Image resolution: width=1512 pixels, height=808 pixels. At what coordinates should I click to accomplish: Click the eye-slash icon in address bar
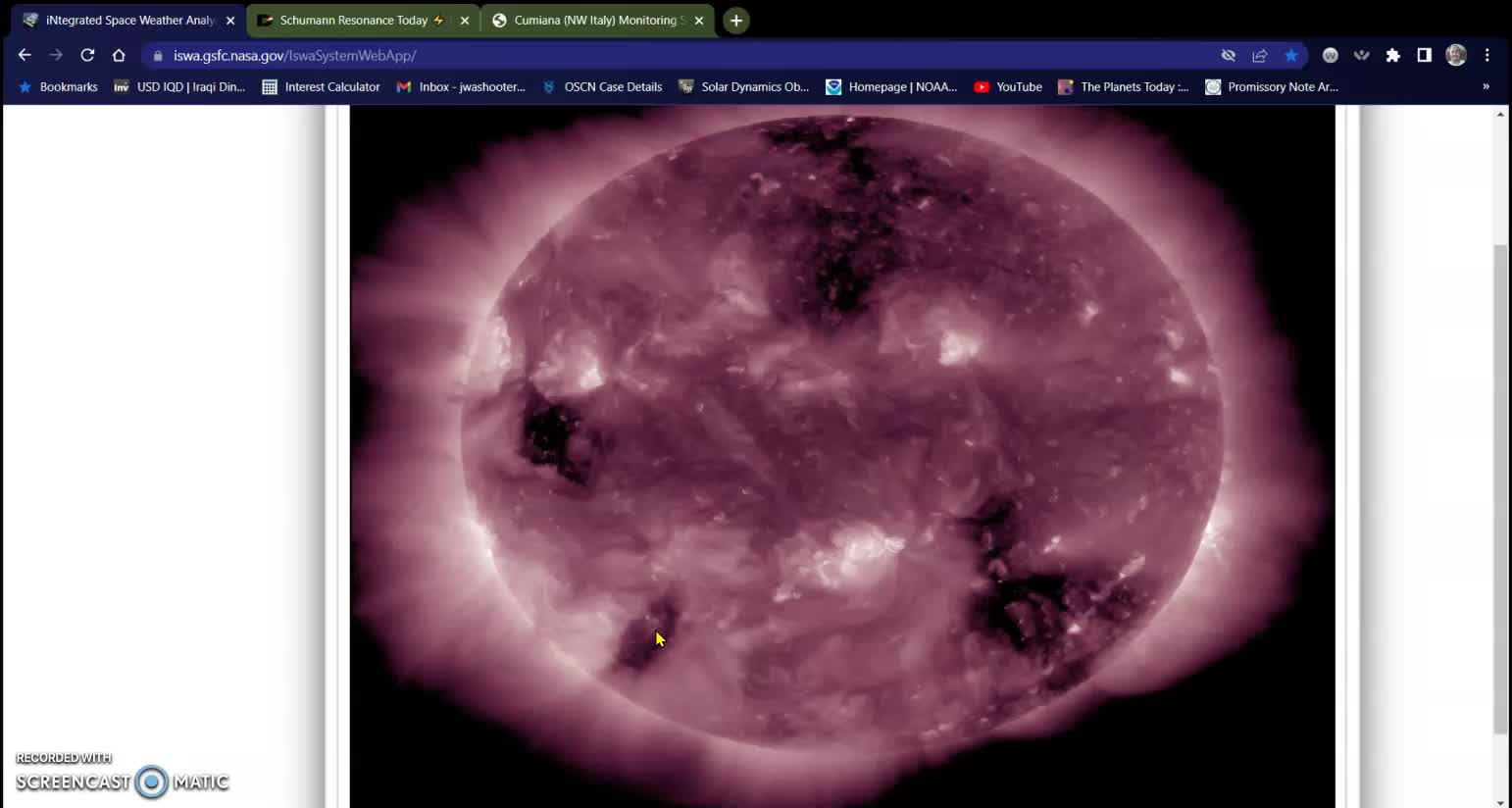coord(1229,56)
